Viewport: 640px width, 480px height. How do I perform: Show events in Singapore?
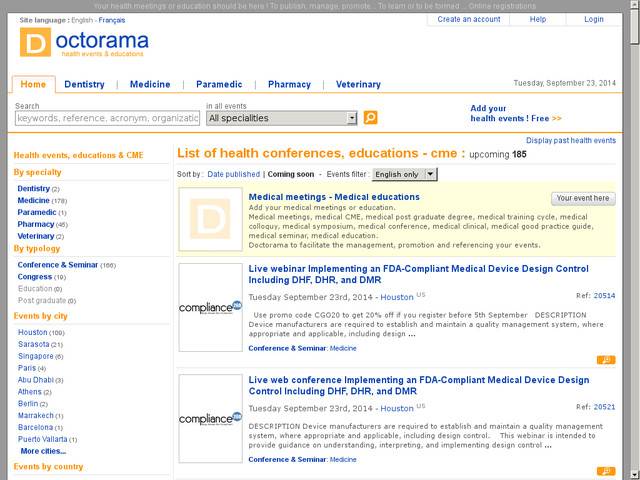click(36, 356)
